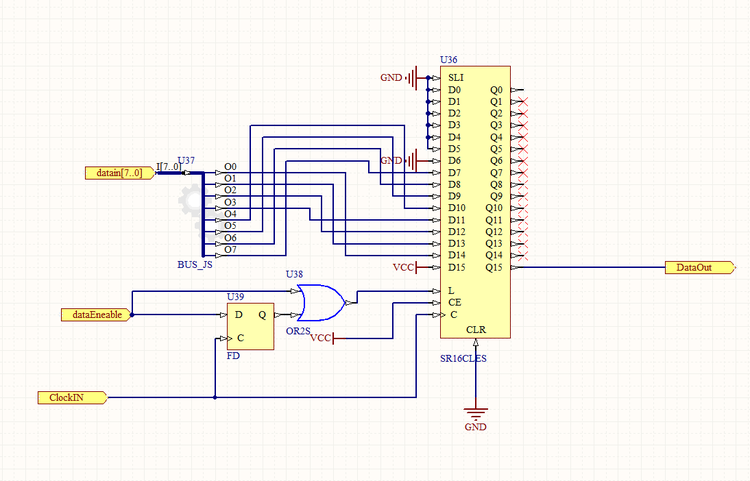Screen dimensions: 750x481
Task: Click the U36 designator text
Action: (x=449, y=60)
